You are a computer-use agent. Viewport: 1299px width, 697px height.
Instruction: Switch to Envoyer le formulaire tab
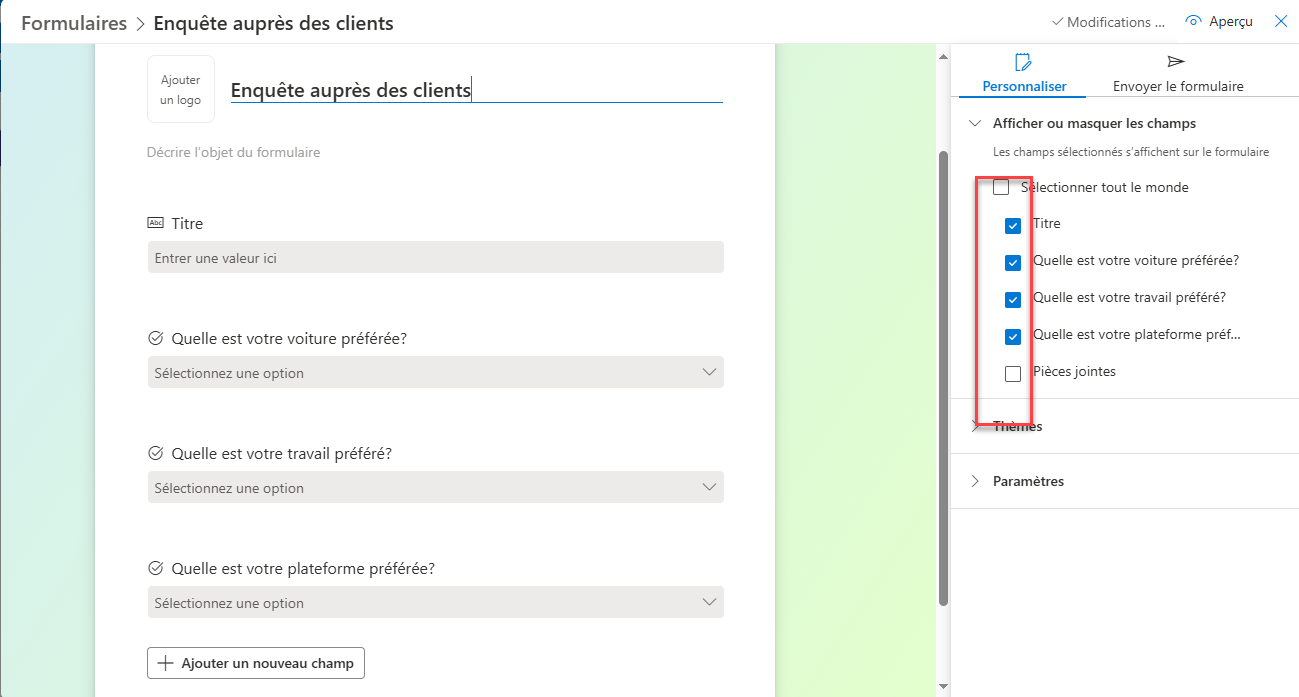tap(1178, 74)
